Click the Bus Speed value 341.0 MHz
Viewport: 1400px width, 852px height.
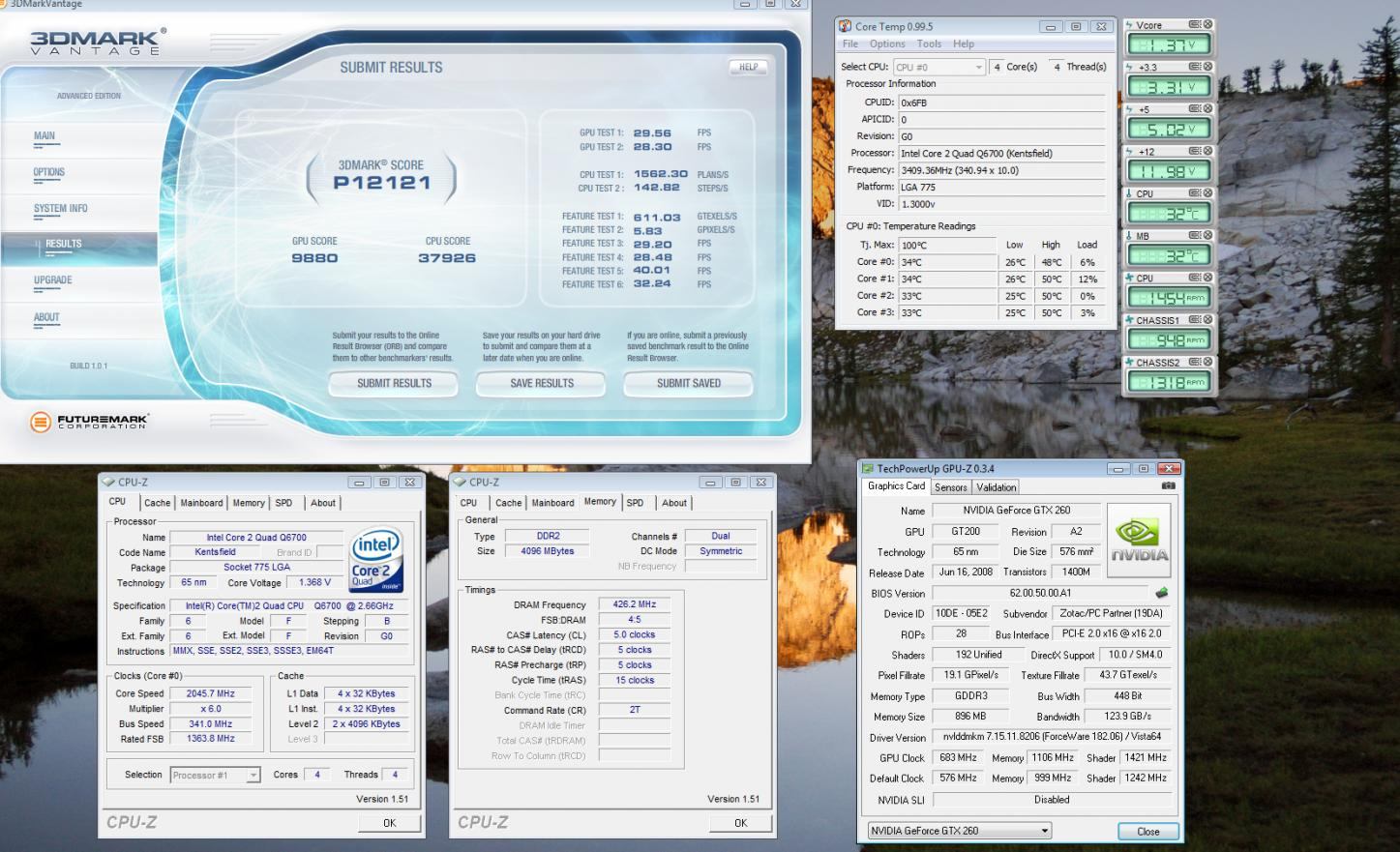pyautogui.click(x=210, y=723)
